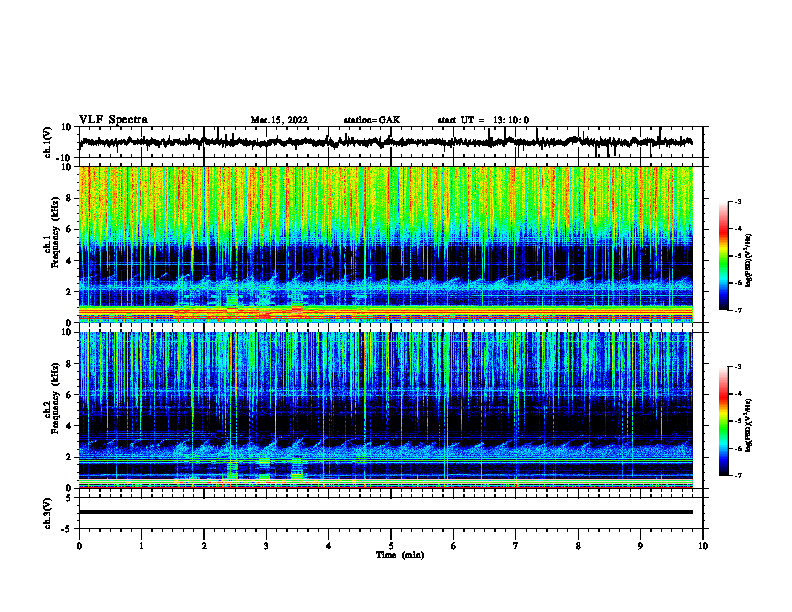Screen dimensions: 792x612
Task: Click the "2" kHz tick of ch.2 spectrogram
Action: (x=70, y=457)
